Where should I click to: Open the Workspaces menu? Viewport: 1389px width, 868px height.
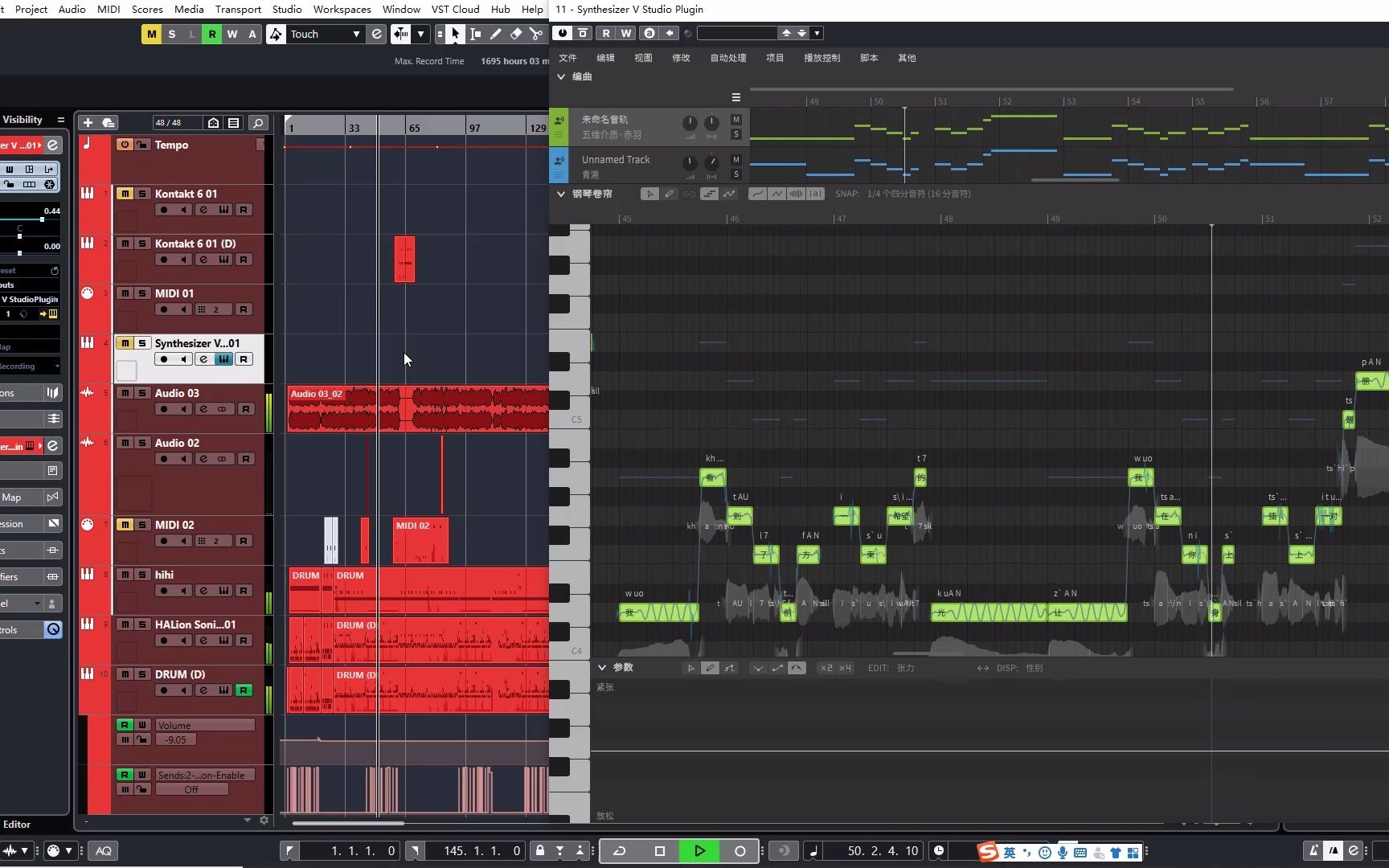point(342,9)
